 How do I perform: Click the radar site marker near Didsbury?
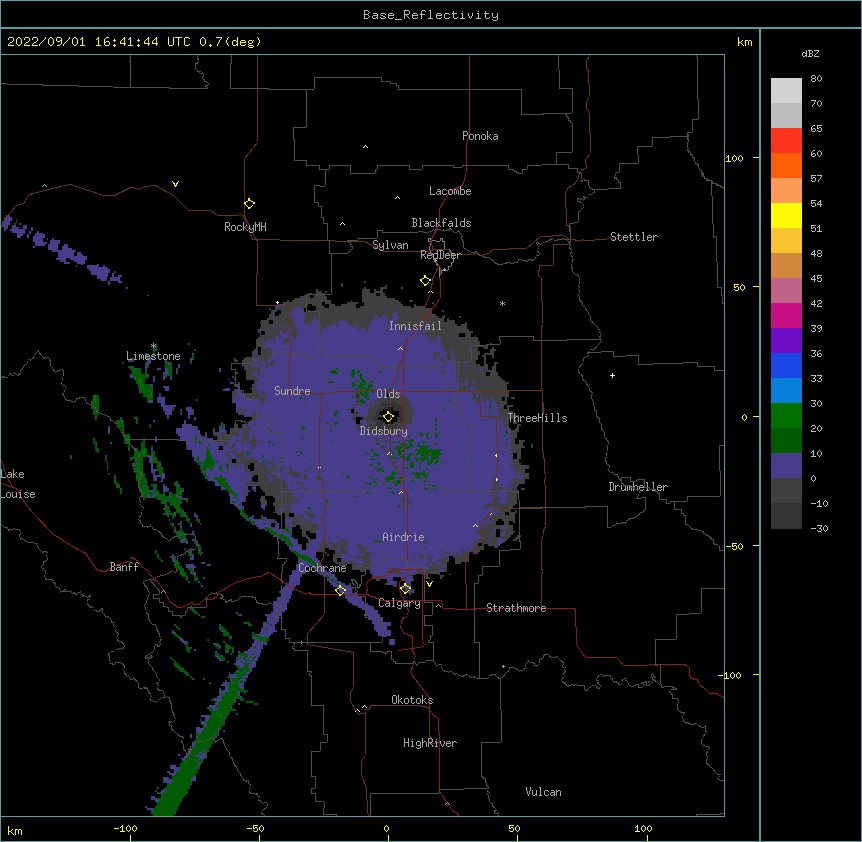pos(388,417)
